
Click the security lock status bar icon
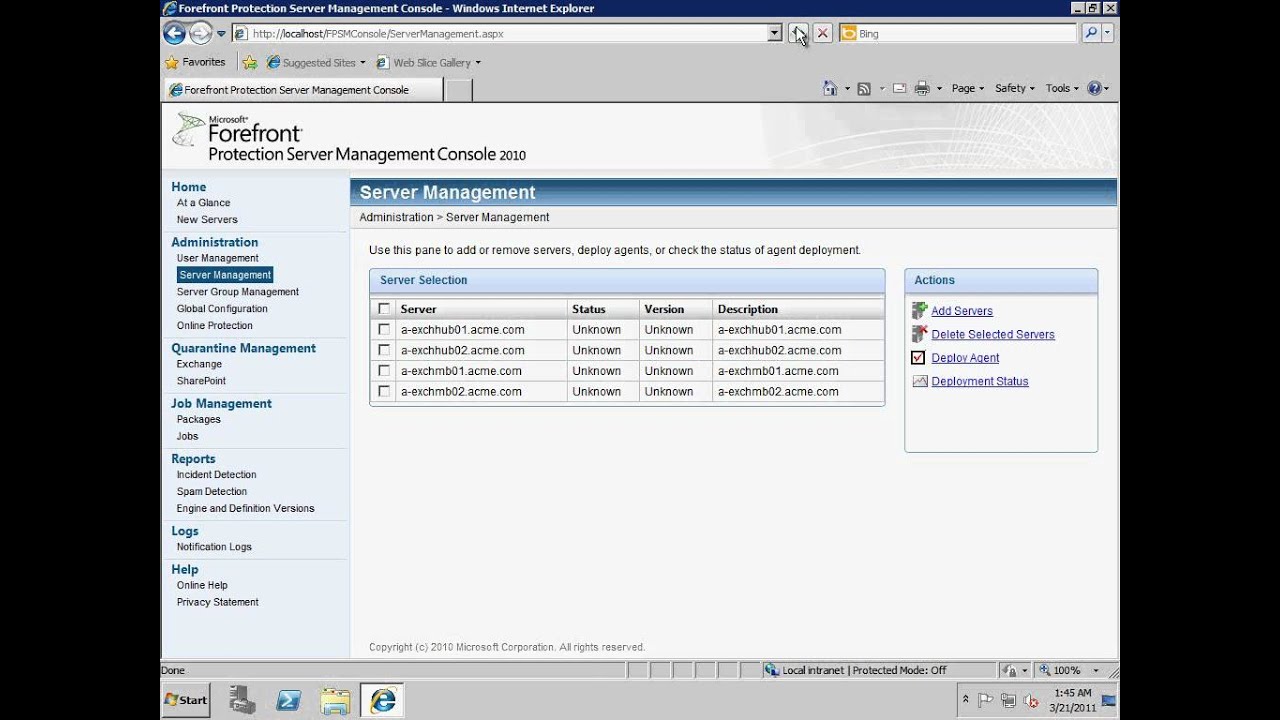coord(1010,670)
